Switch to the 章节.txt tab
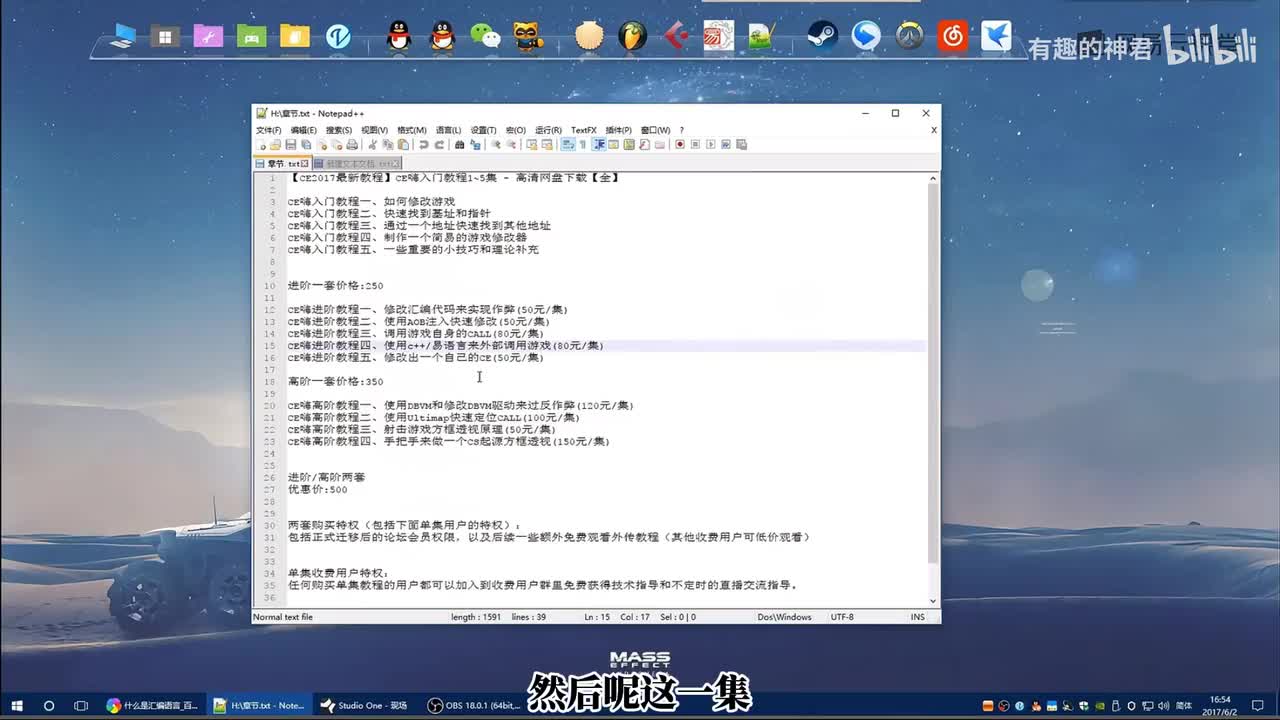The width and height of the screenshot is (1280, 720). click(281, 163)
